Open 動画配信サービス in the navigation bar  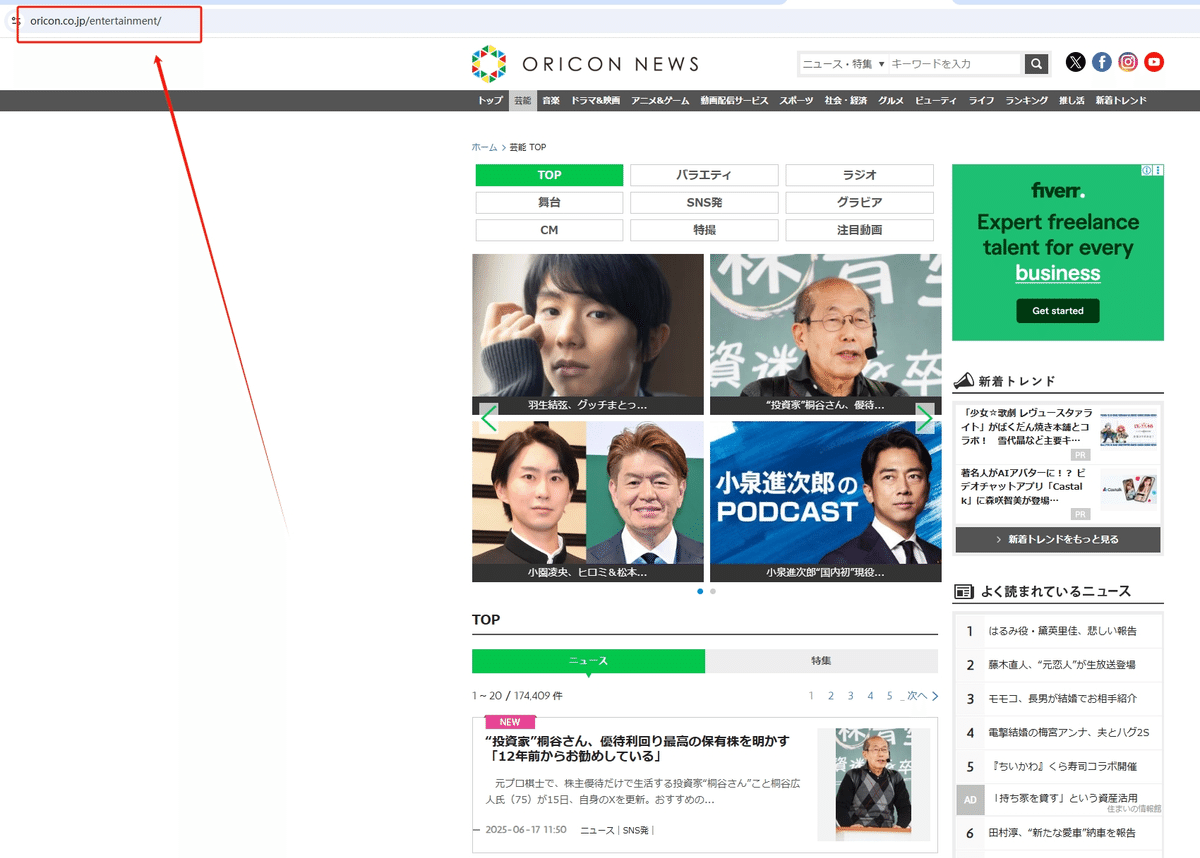point(734,101)
